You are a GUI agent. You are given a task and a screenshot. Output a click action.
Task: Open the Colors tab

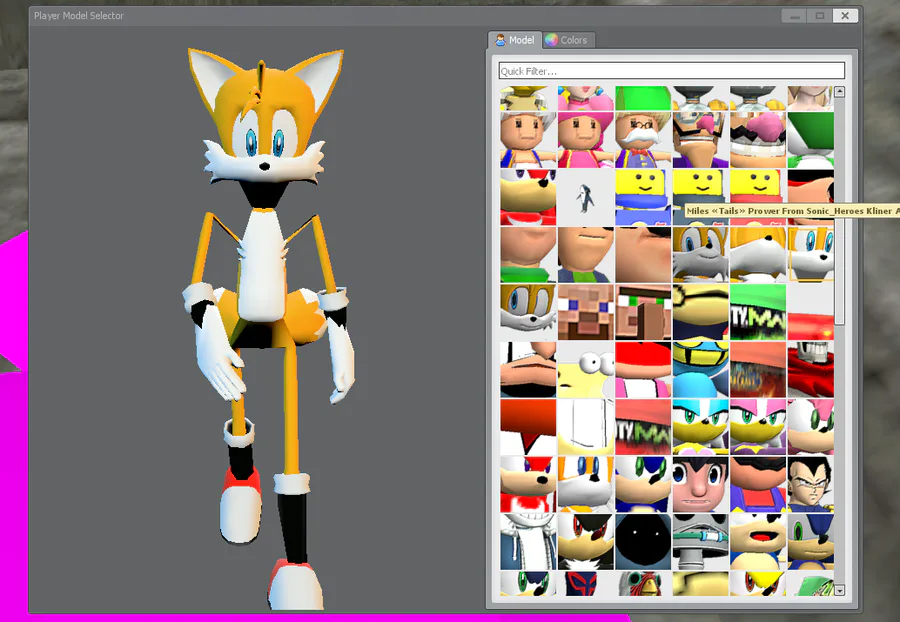coord(568,40)
